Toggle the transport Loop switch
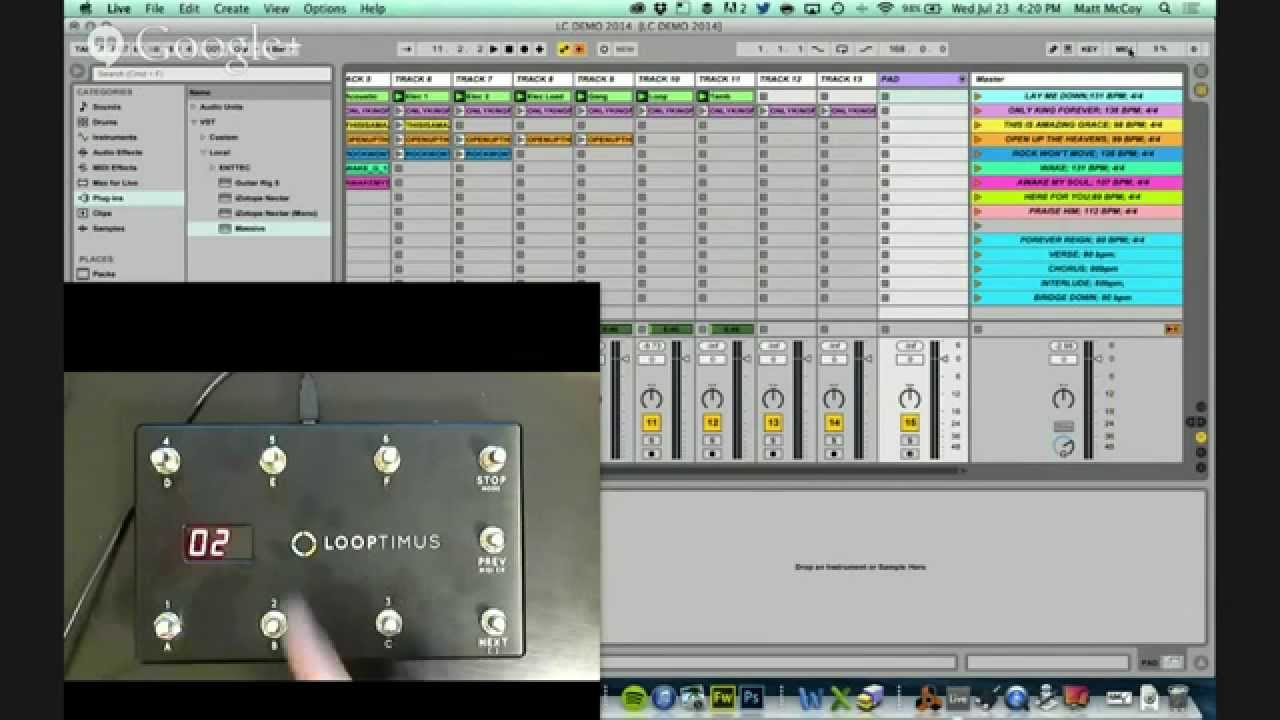1280x720 pixels. pyautogui.click(x=842, y=49)
